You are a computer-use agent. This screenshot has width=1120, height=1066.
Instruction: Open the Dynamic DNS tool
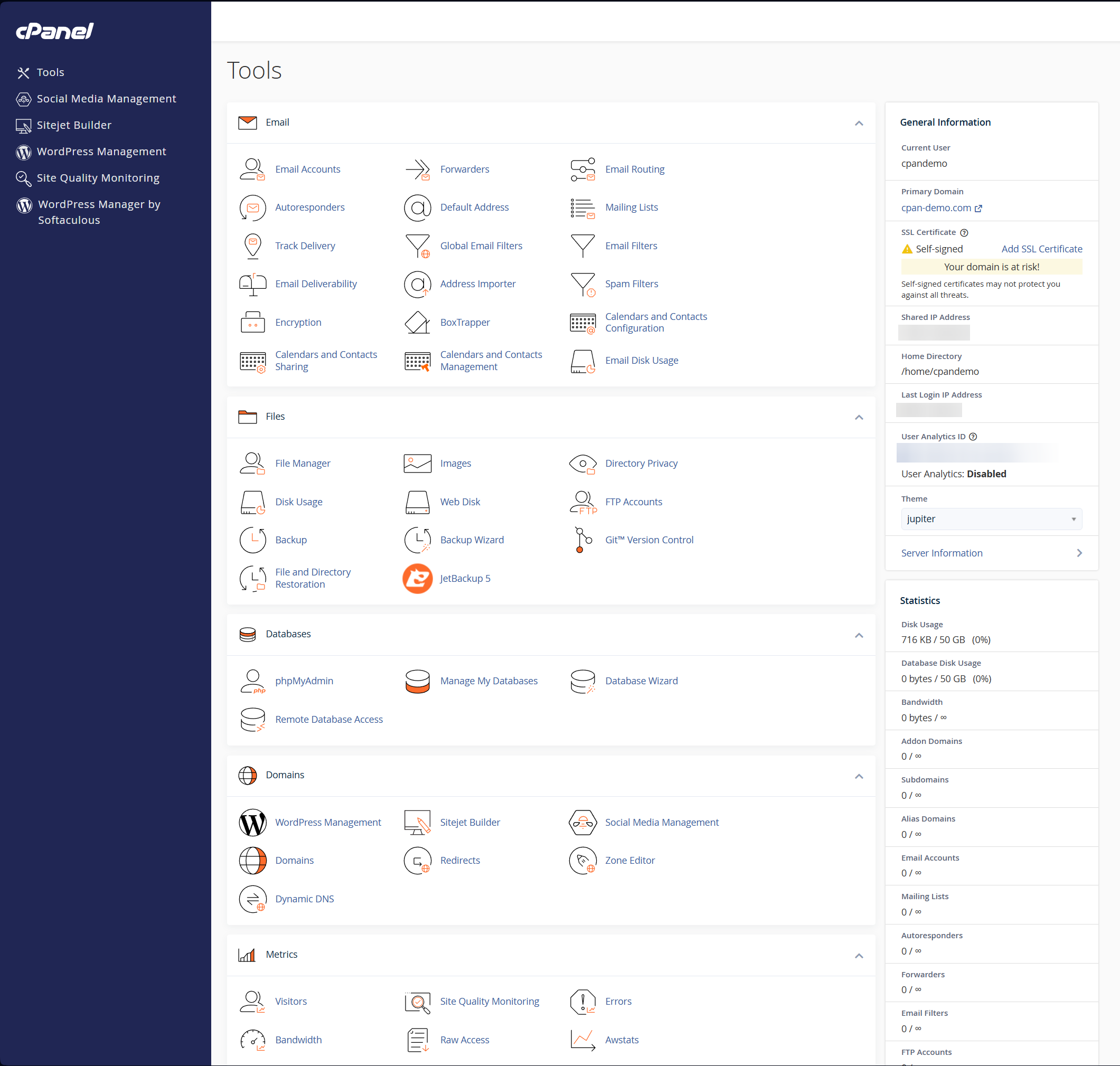pyautogui.click(x=304, y=899)
